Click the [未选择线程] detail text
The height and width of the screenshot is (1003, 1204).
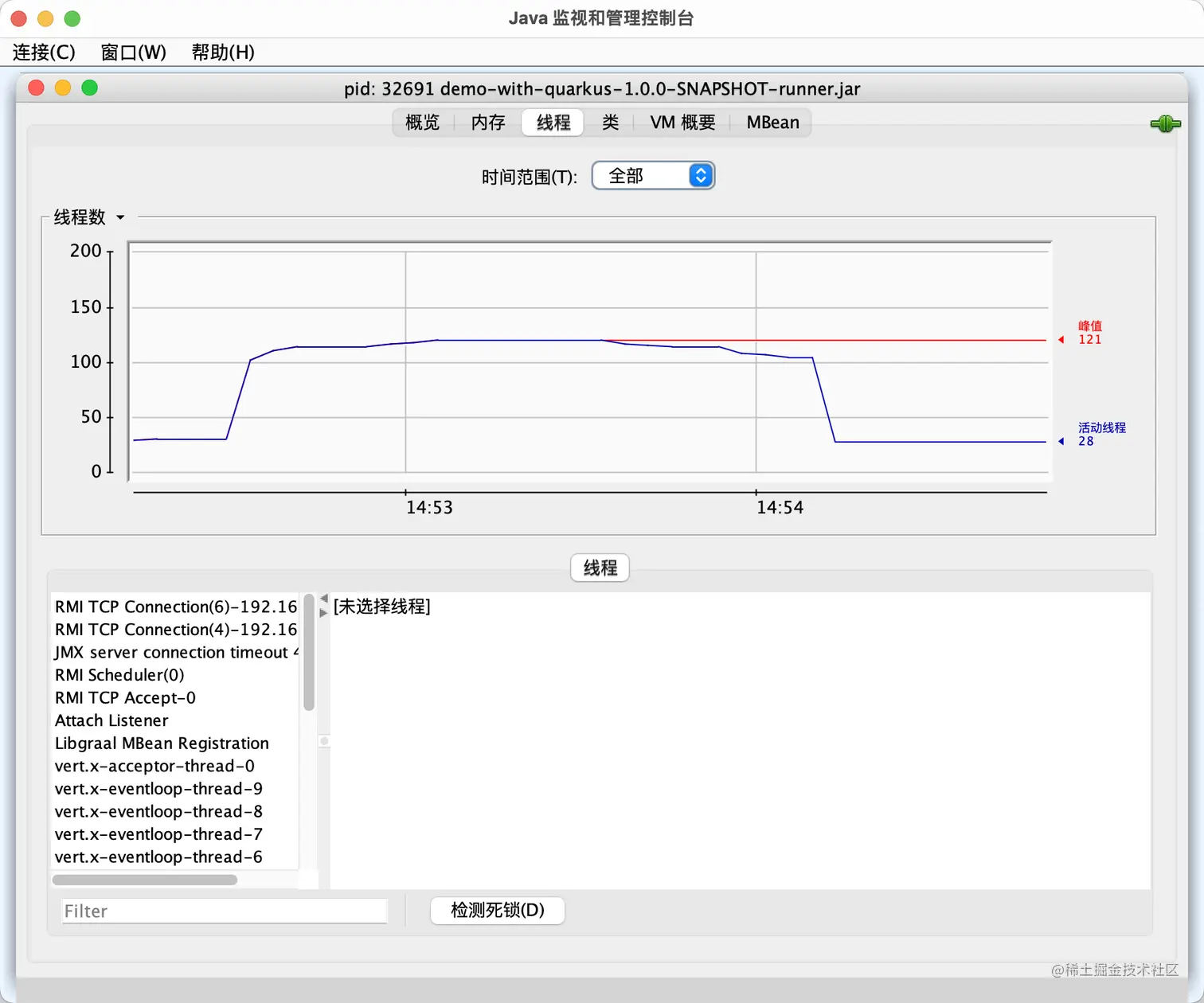tap(382, 607)
